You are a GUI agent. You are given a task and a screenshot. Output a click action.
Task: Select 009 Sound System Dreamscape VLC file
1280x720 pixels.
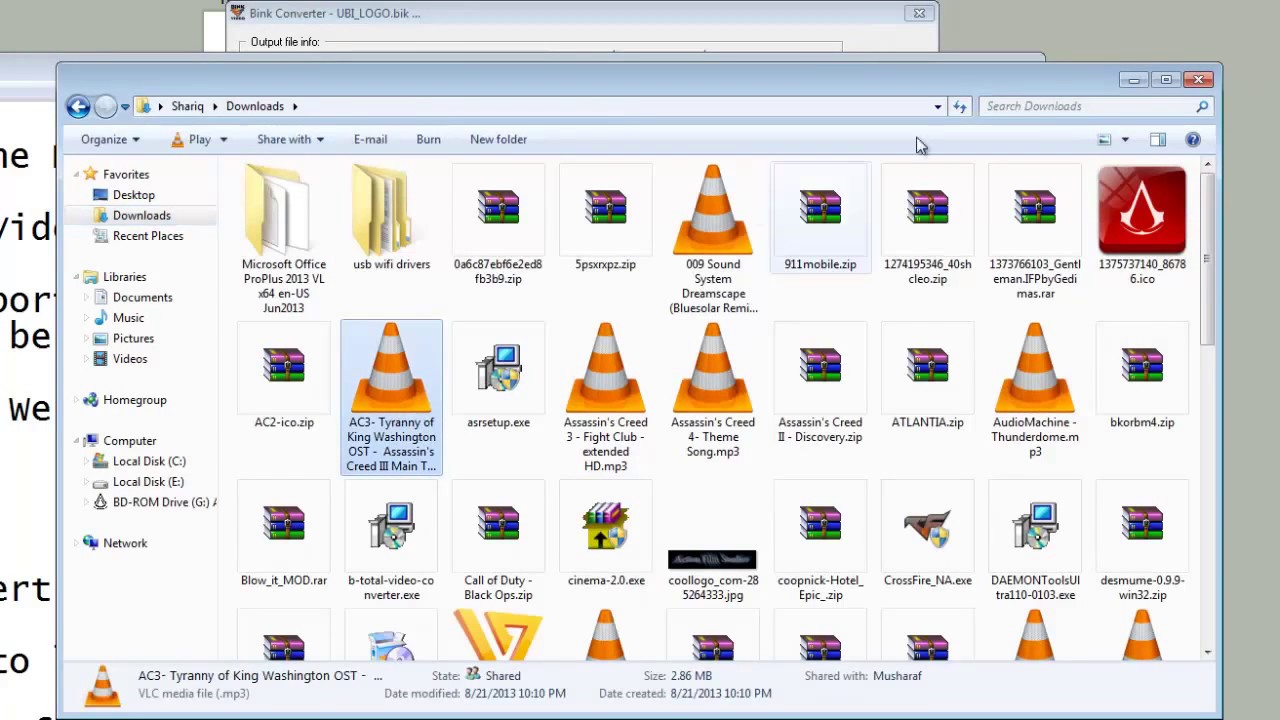[713, 240]
